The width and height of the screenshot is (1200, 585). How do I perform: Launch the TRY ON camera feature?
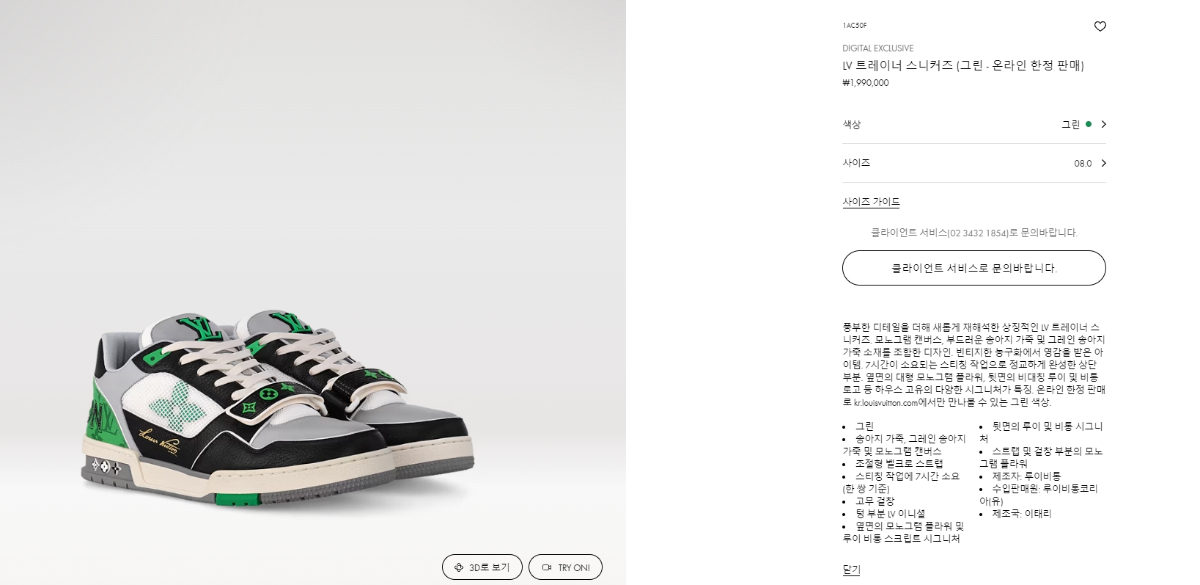point(565,567)
